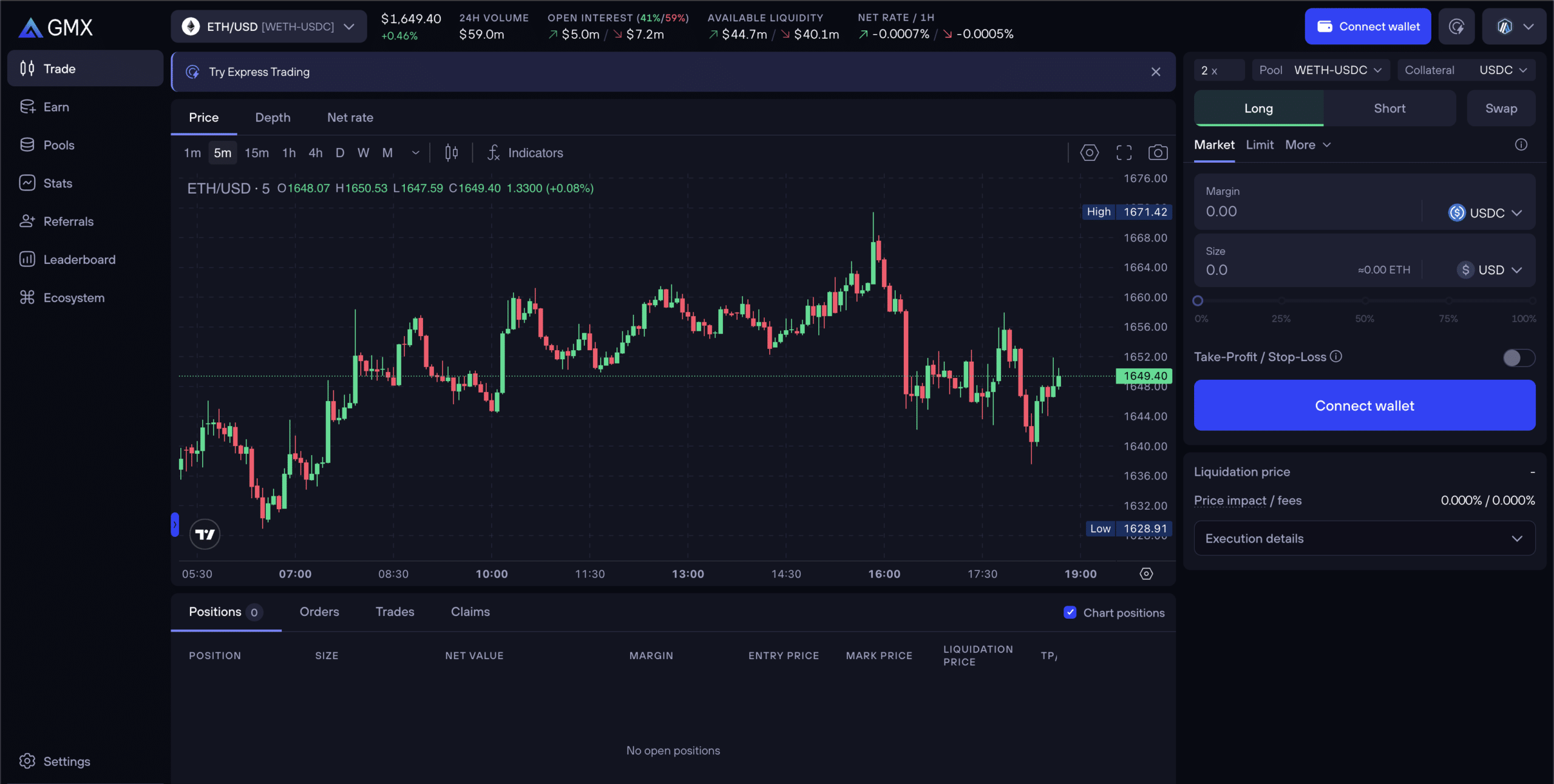Select the Swap tab
Viewport: 1554px width, 784px height.
coord(1501,108)
